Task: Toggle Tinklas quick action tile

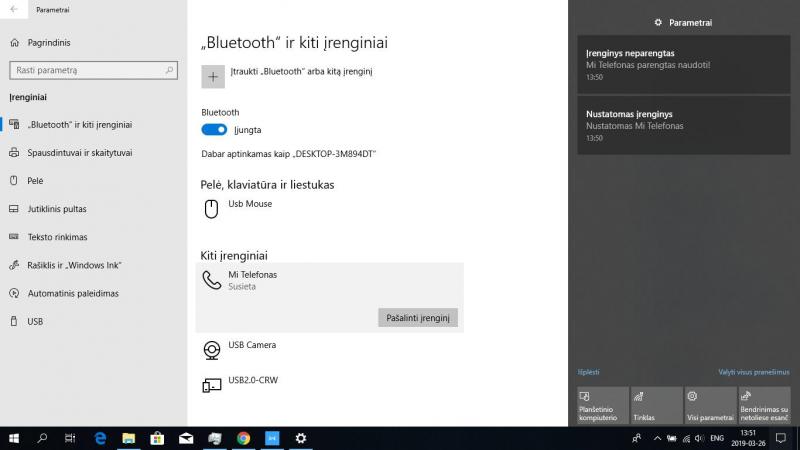Action: tap(657, 406)
